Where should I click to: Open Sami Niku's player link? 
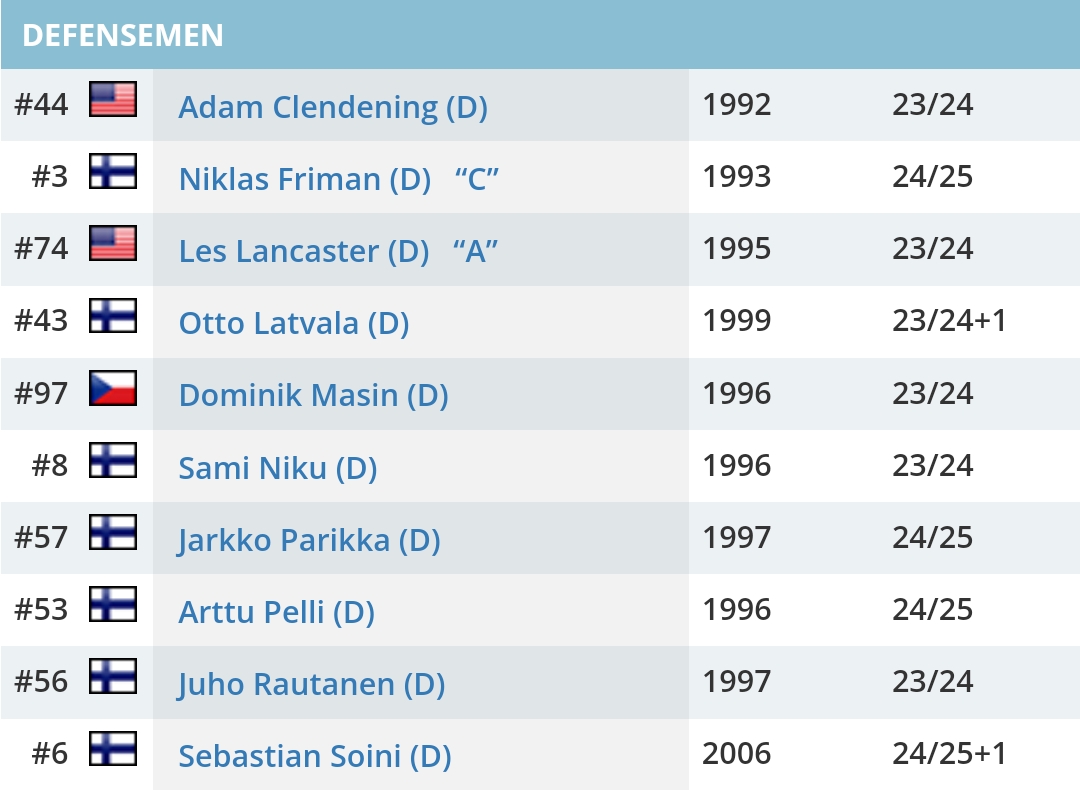click(277, 467)
